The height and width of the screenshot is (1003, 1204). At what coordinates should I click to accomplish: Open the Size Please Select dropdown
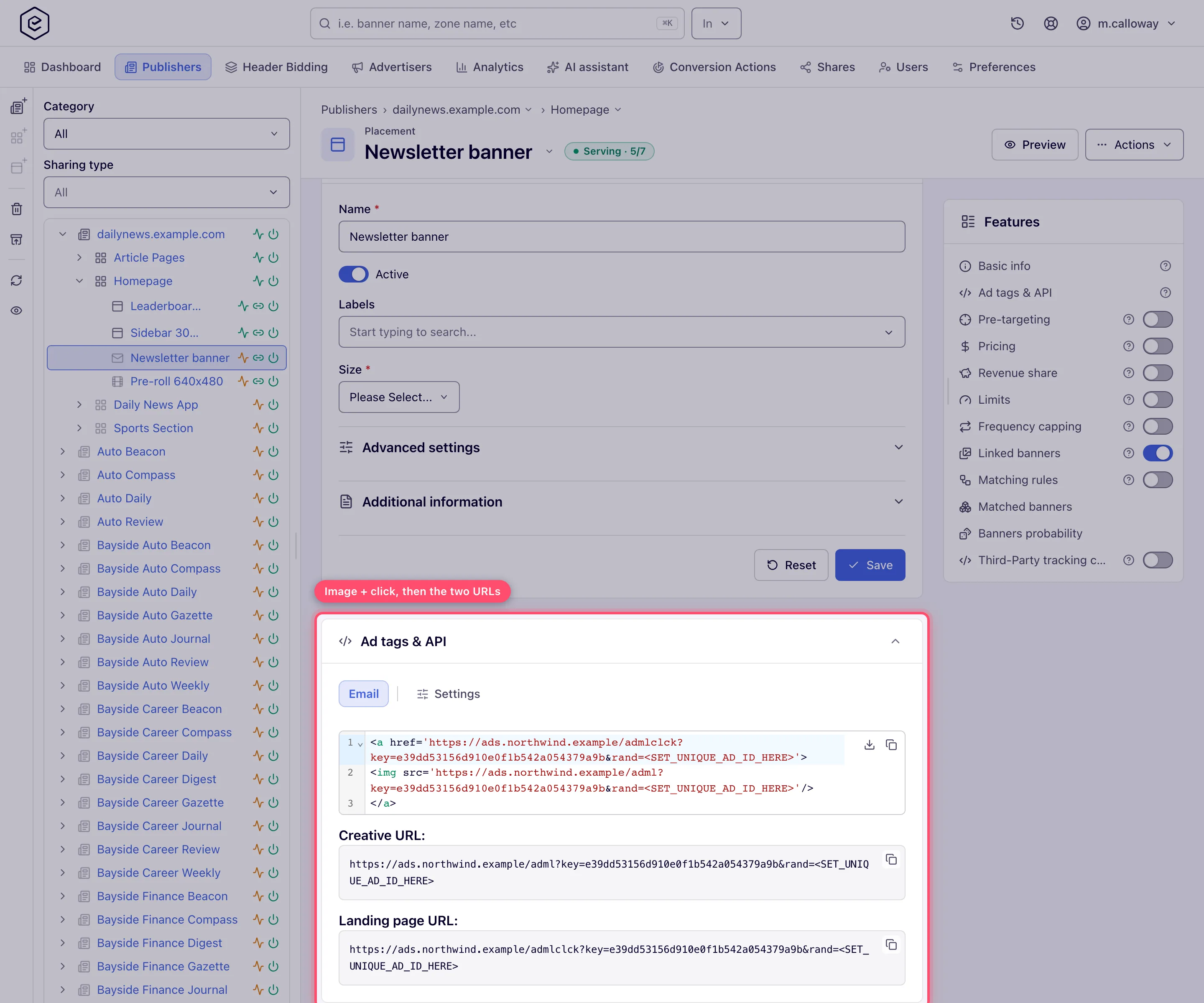pos(398,397)
